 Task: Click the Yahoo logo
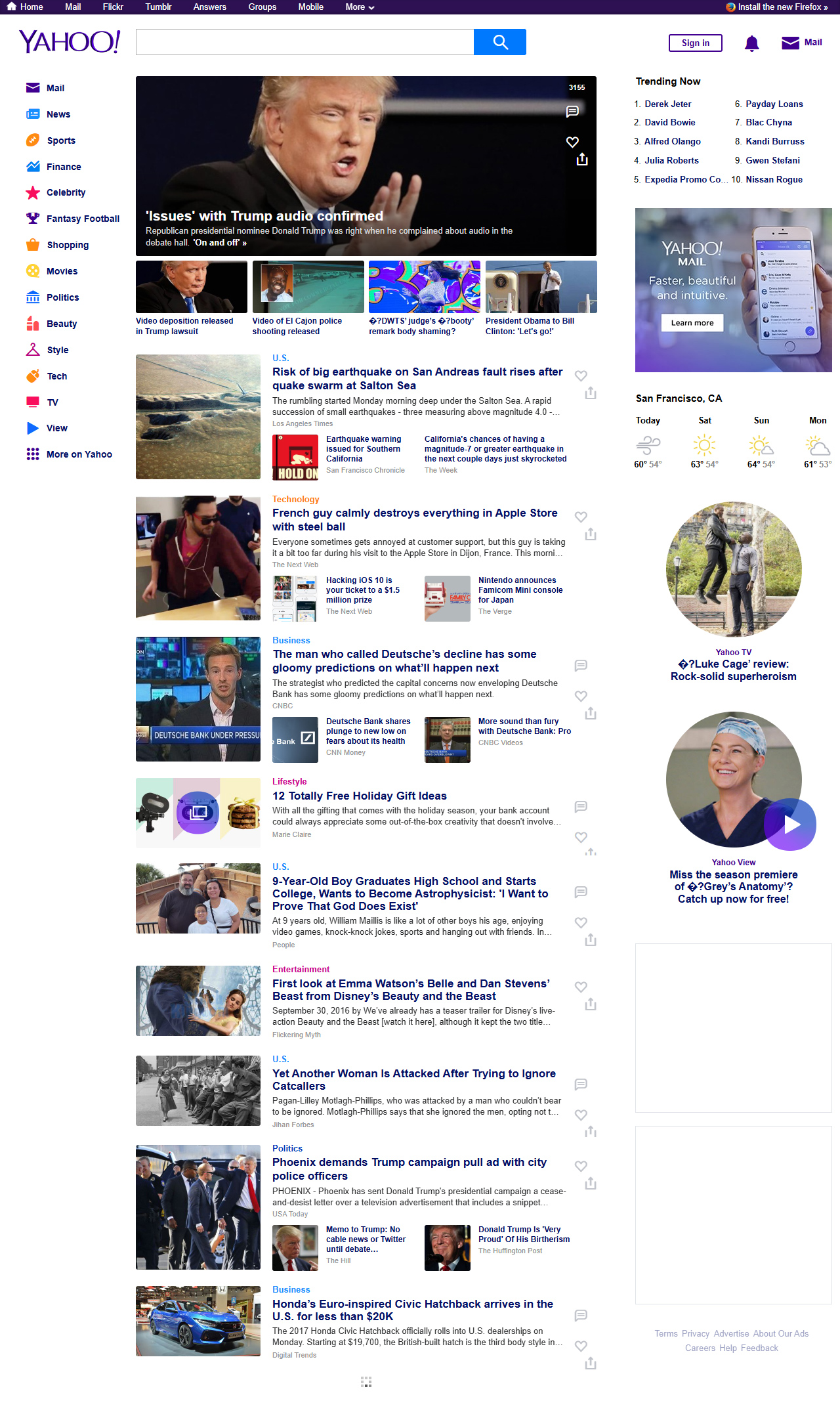[x=70, y=41]
